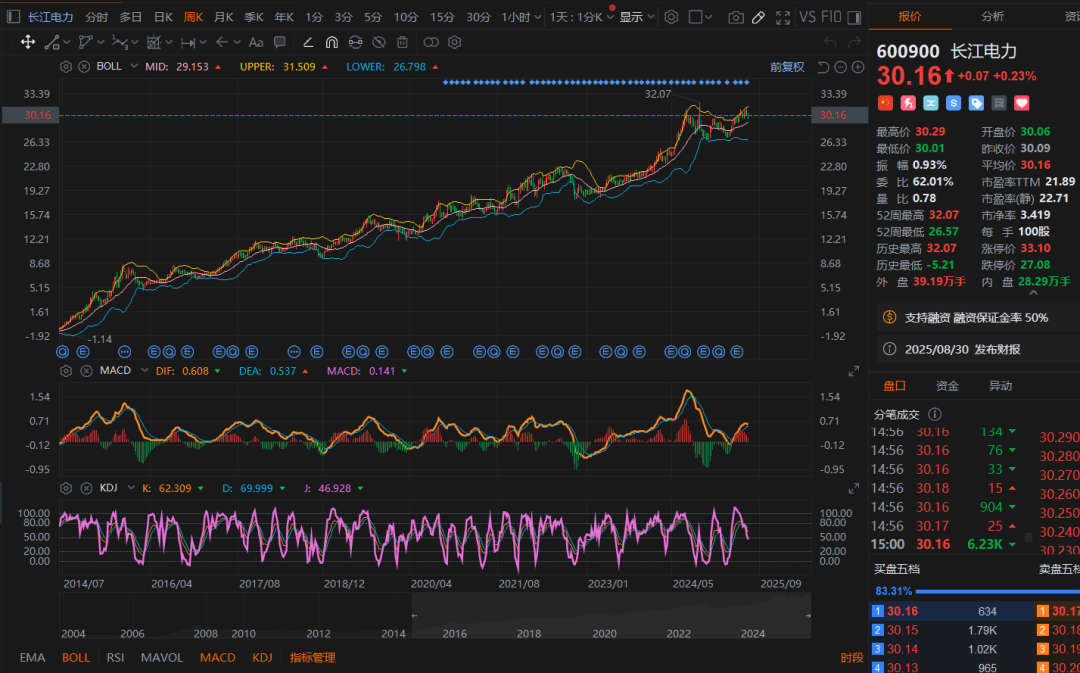The image size is (1080, 673).
Task: Add a comment bubble note
Action: click(x=280, y=43)
